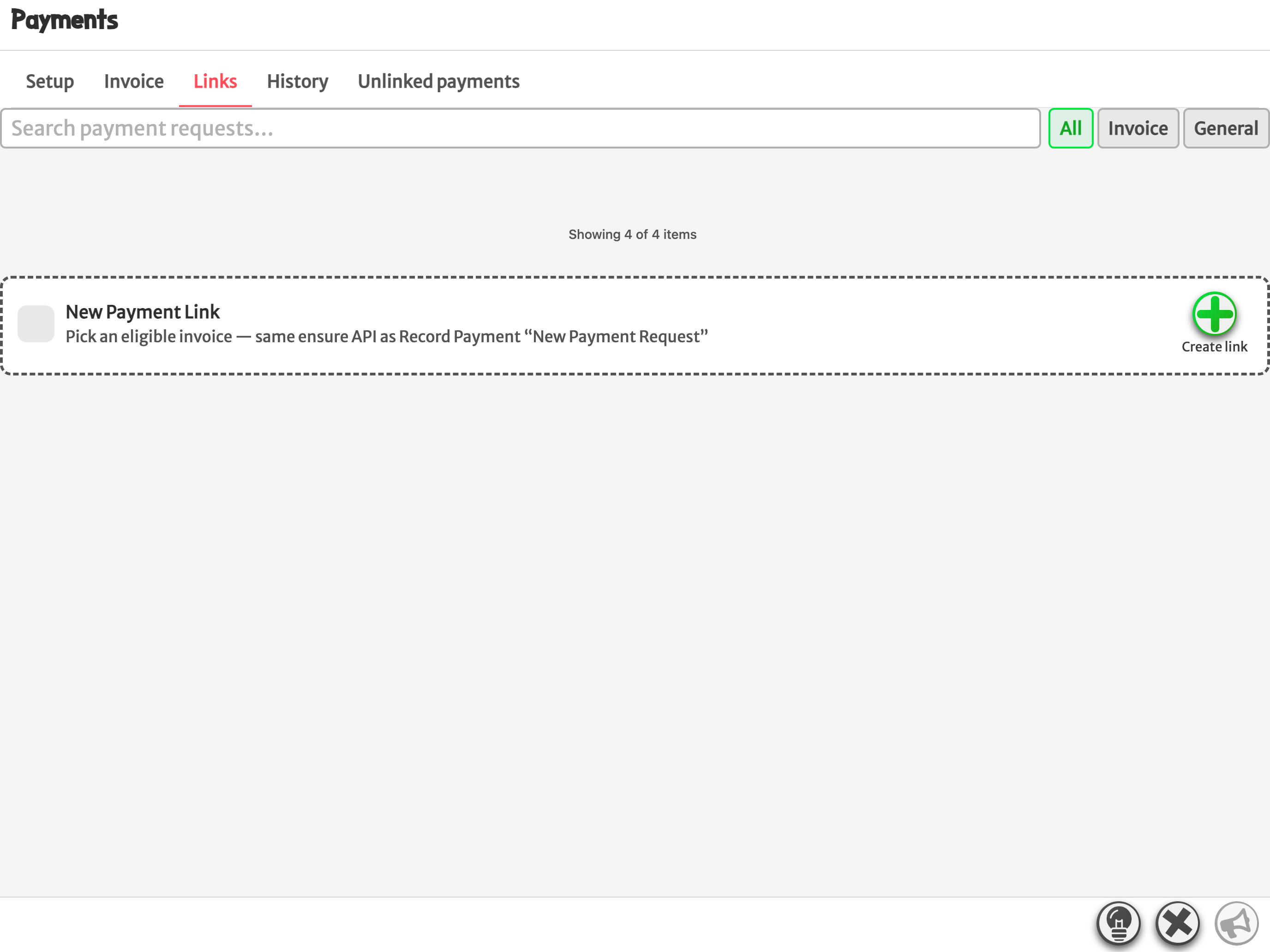Open the lightbulb tips icon
This screenshot has width=1270, height=952.
pos(1118,923)
